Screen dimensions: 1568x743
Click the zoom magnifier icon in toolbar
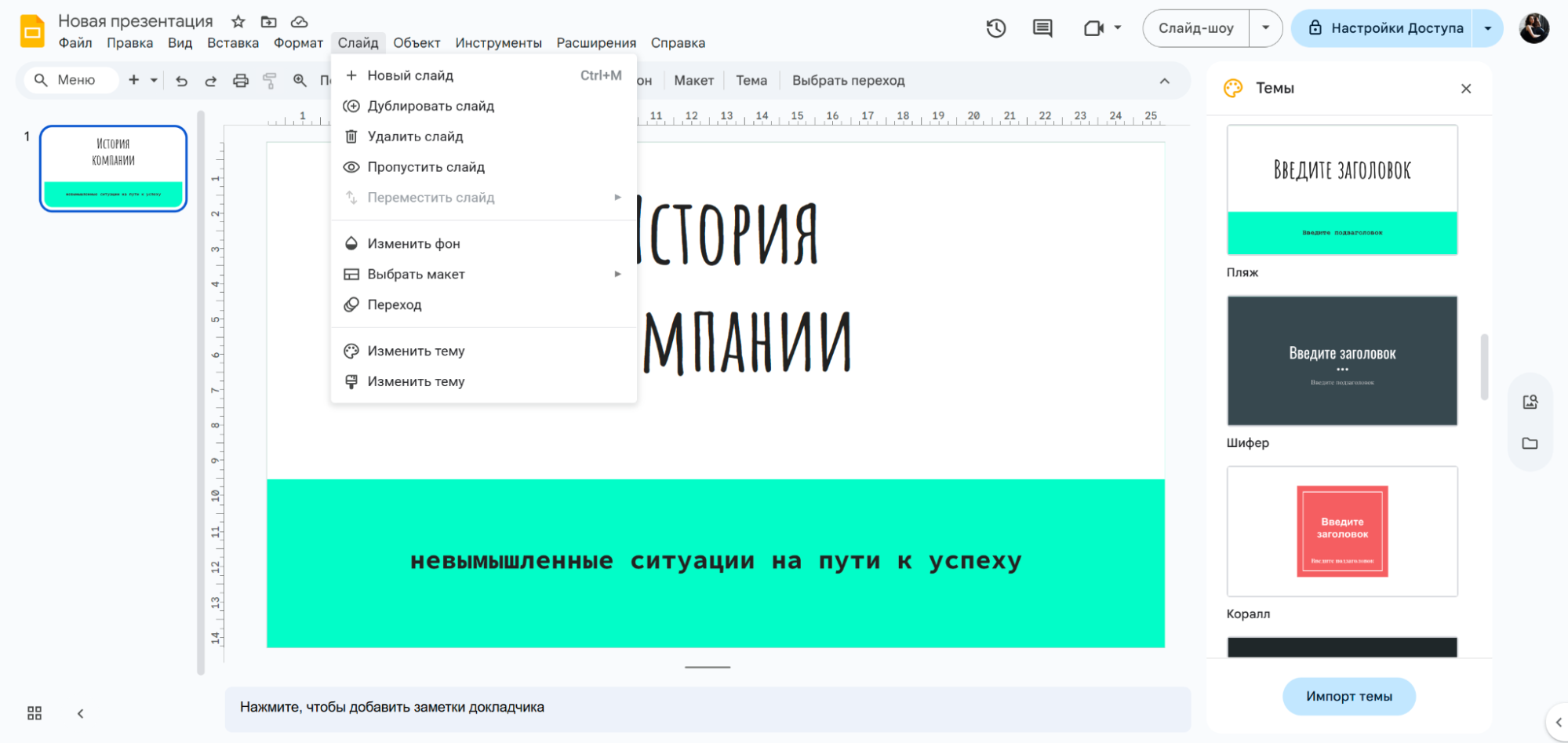pos(300,80)
